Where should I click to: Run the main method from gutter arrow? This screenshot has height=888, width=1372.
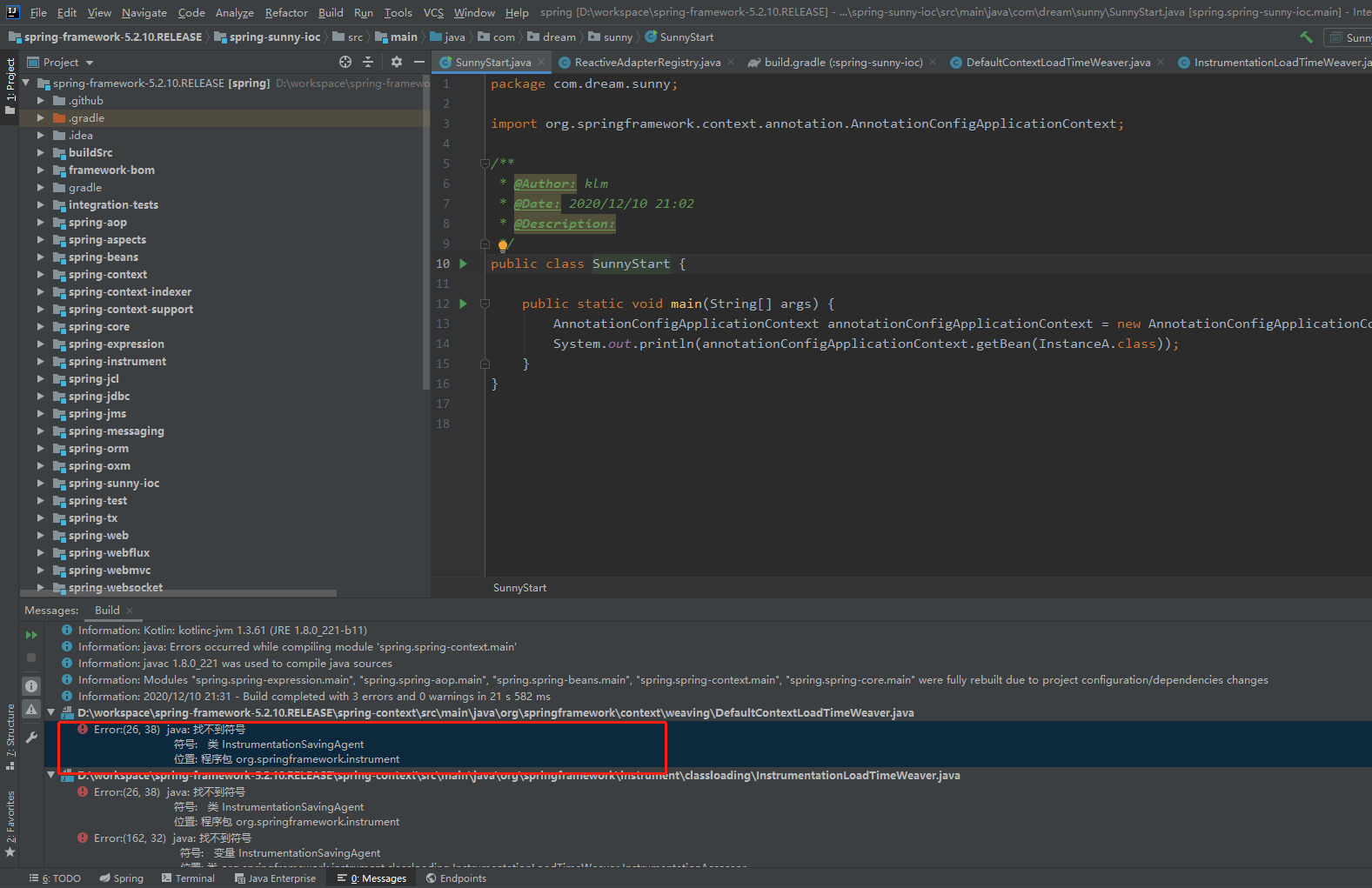(463, 304)
